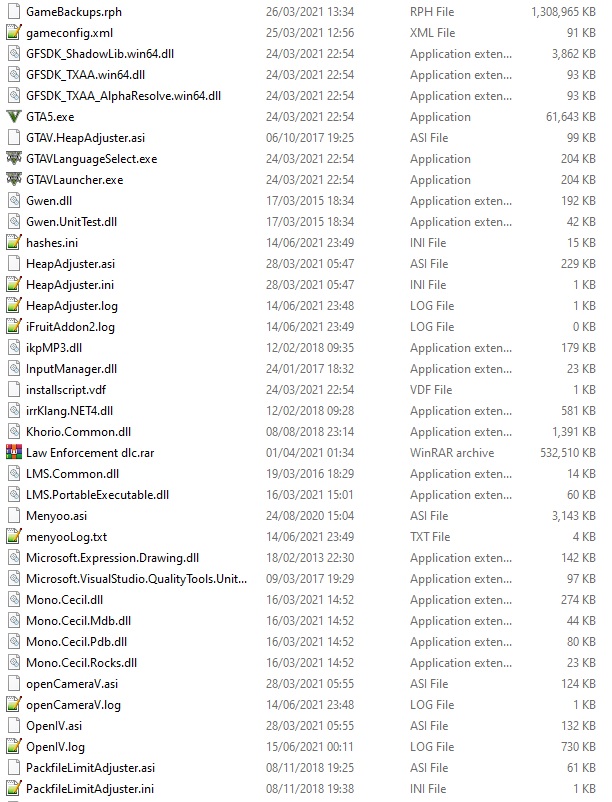Click the Khorio.Common.dll file icon
Viewport: 612px width, 802px height.
point(14,432)
